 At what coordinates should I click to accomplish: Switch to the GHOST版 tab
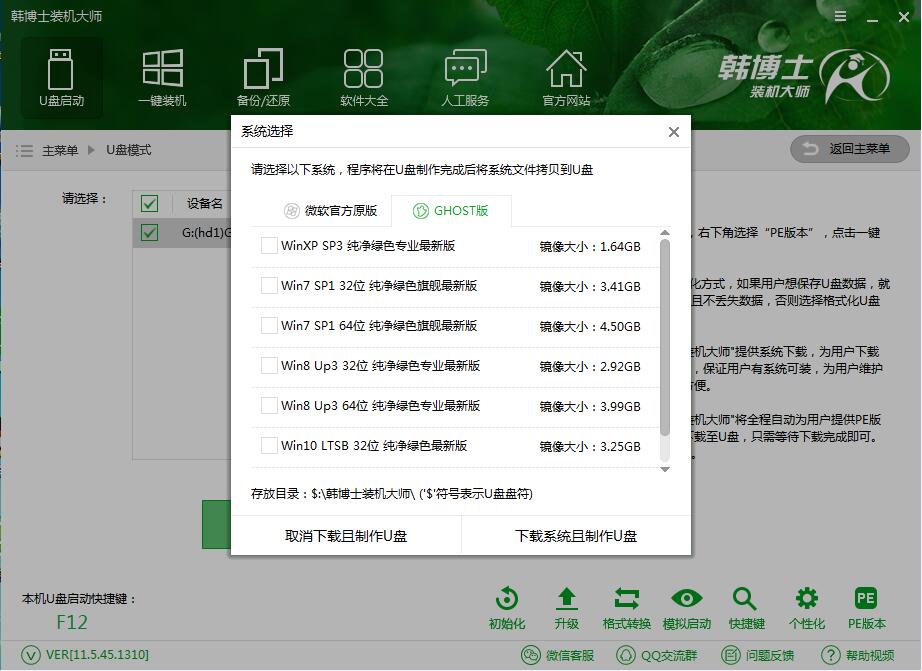(x=451, y=210)
